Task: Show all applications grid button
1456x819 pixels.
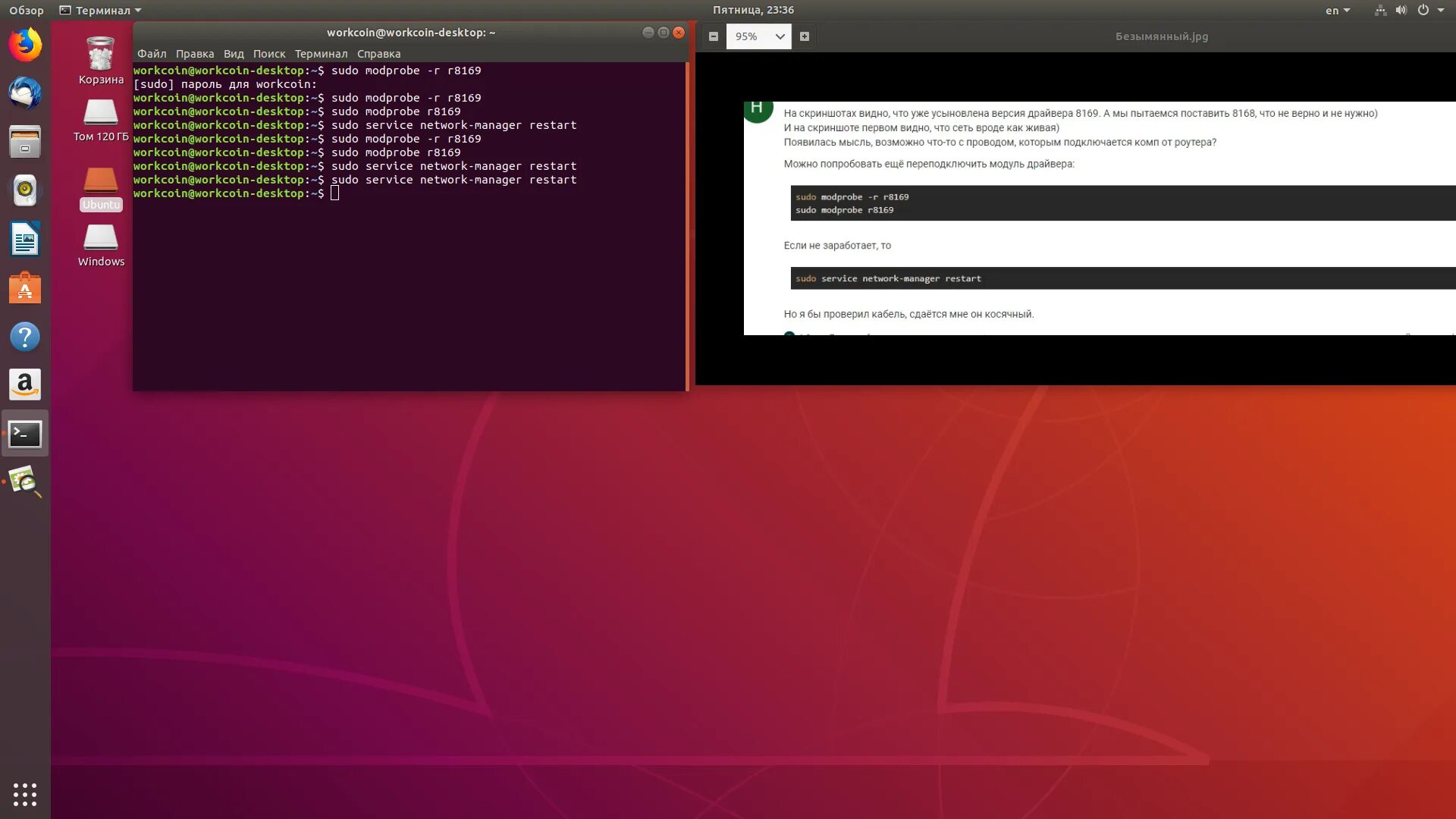Action: point(25,794)
